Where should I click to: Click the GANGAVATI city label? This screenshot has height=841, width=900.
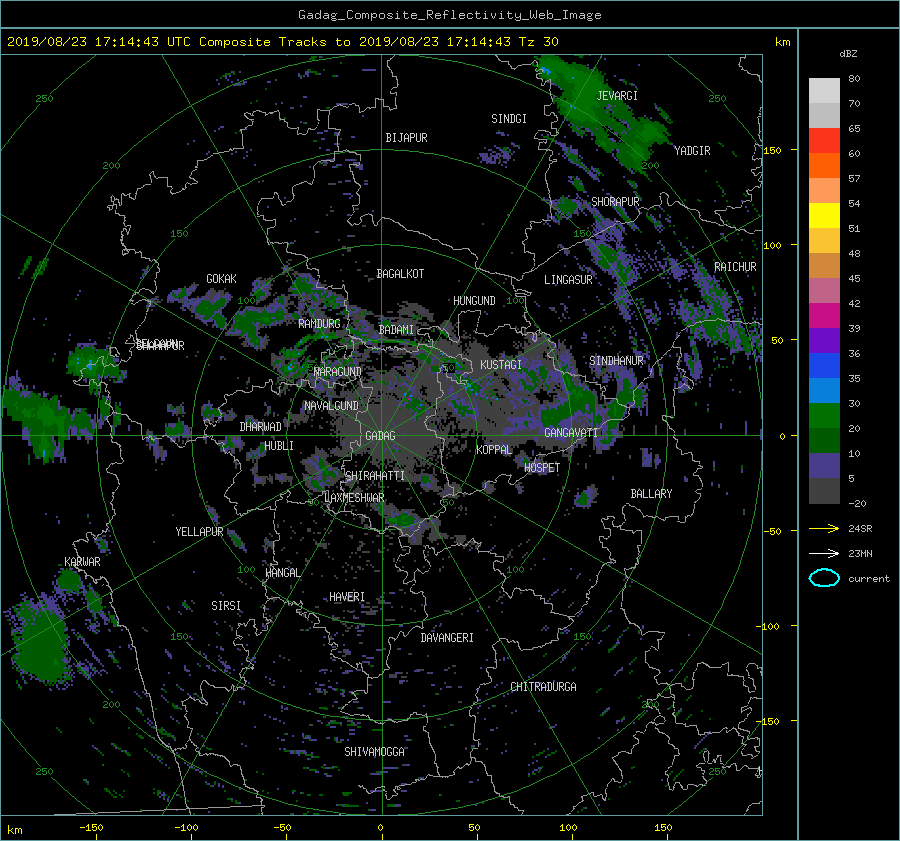pyautogui.click(x=571, y=432)
